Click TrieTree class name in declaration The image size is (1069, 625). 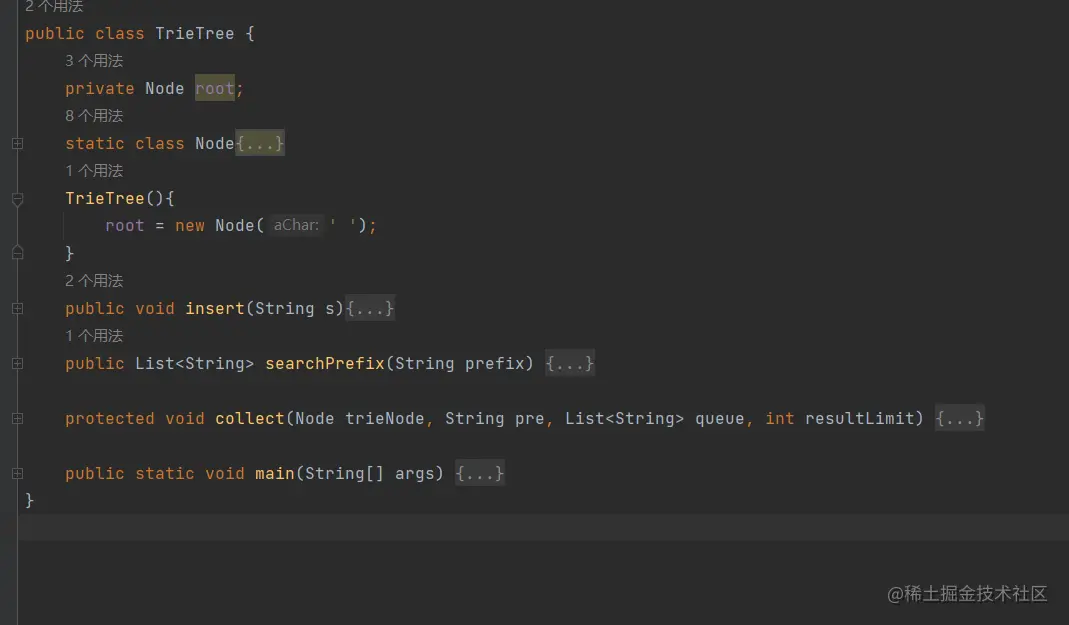[x=194, y=33]
